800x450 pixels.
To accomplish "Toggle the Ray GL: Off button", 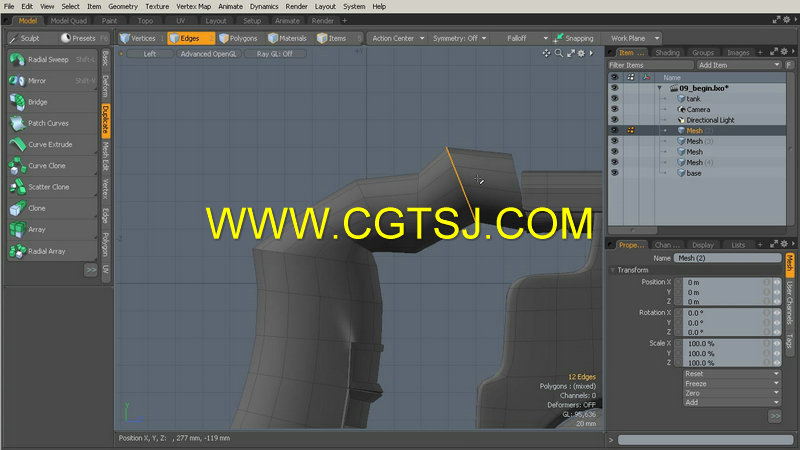I will pyautogui.click(x=274, y=54).
